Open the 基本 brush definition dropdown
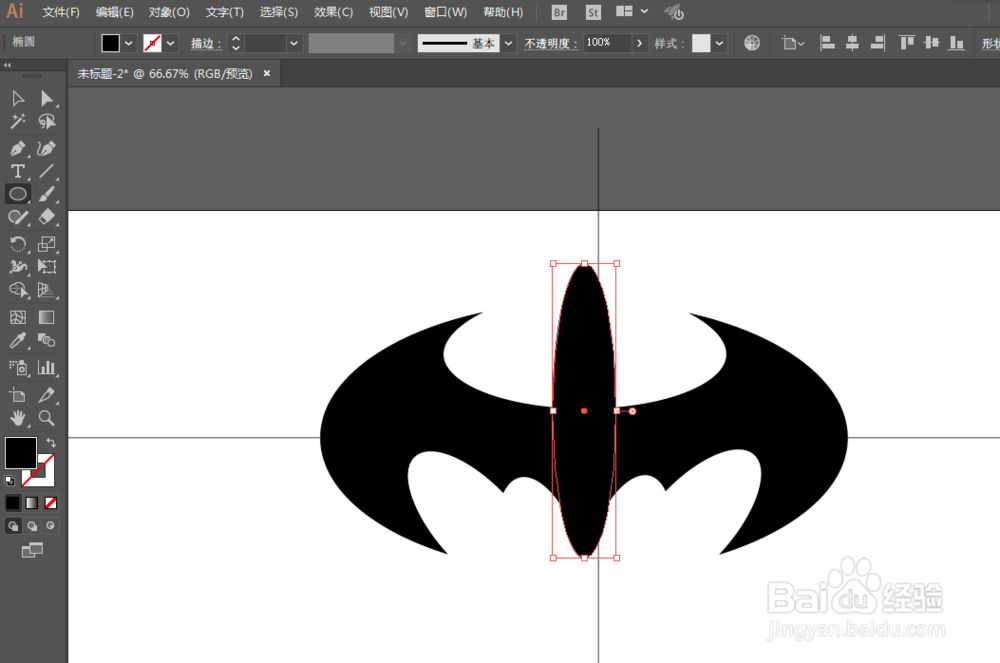 tap(508, 43)
